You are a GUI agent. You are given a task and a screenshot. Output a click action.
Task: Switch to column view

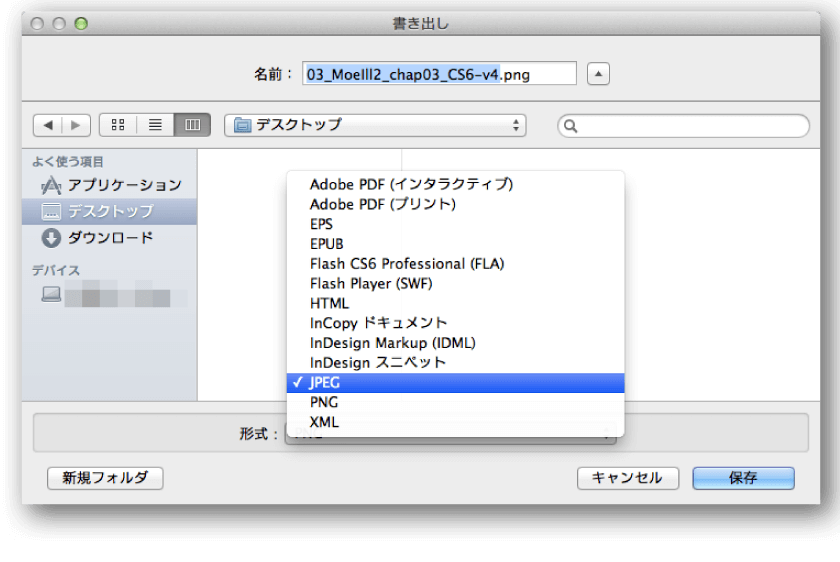pyautogui.click(x=192, y=125)
